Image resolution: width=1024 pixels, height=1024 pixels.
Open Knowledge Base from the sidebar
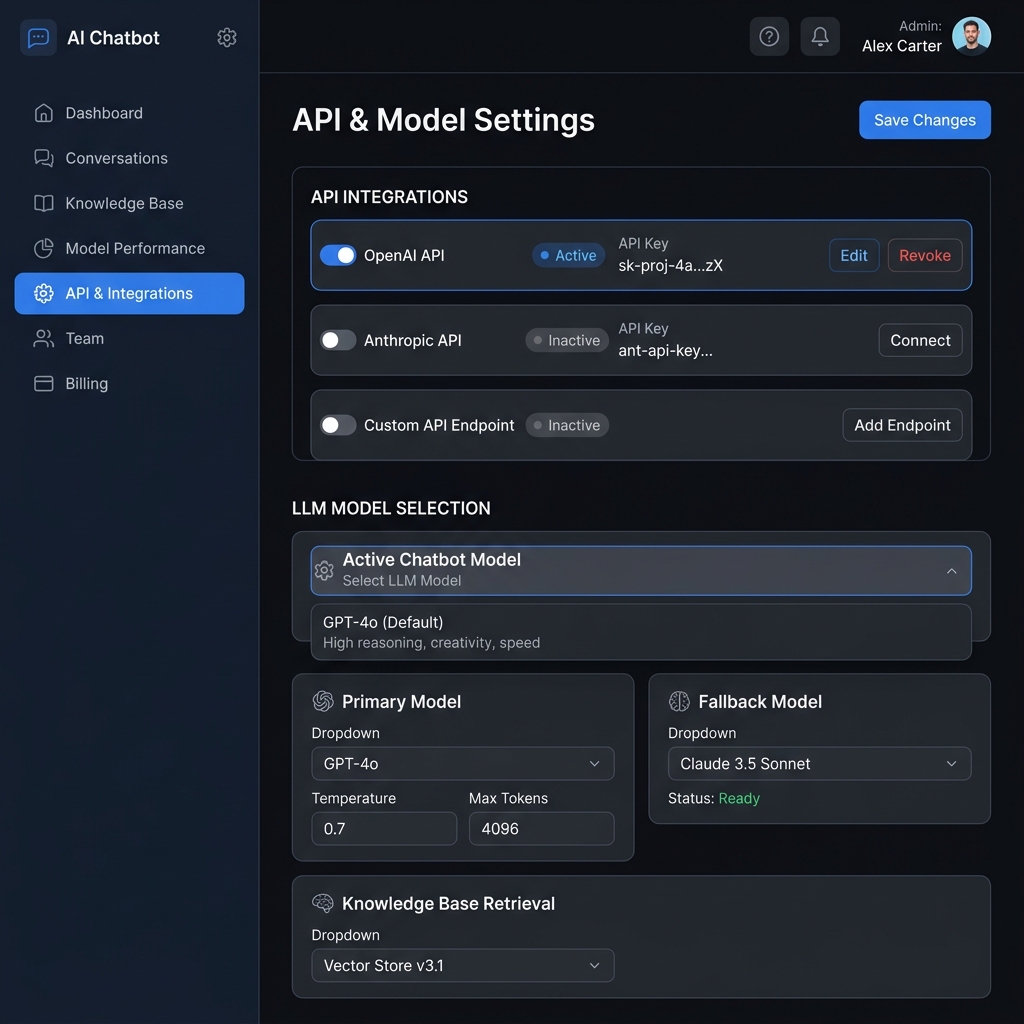point(129,203)
